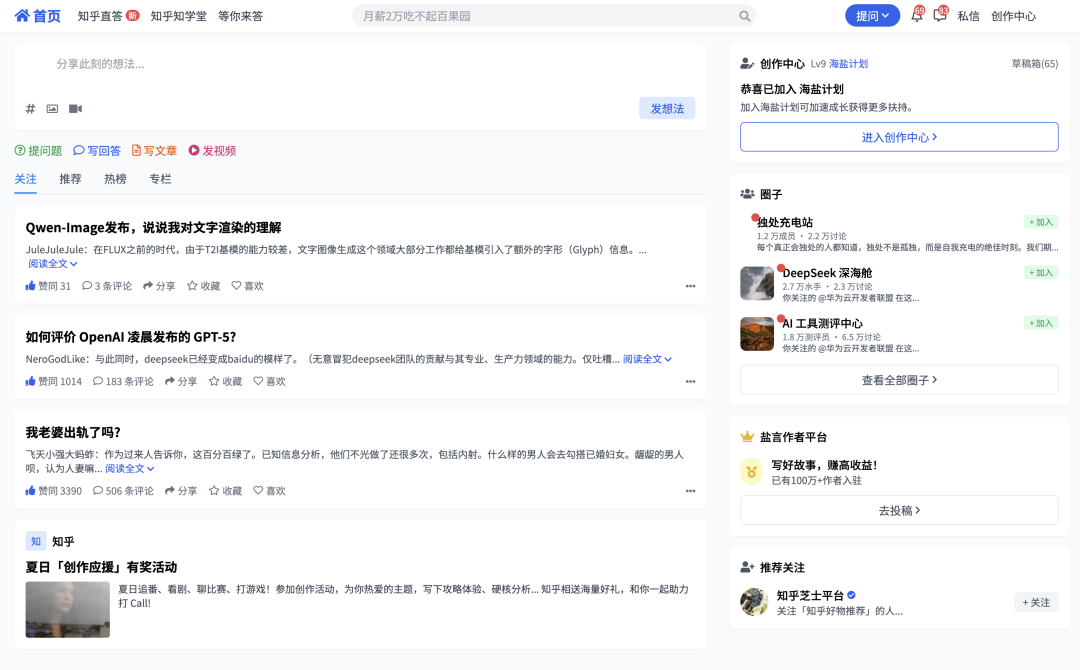Click the video upload icon below the composer

tap(75, 108)
